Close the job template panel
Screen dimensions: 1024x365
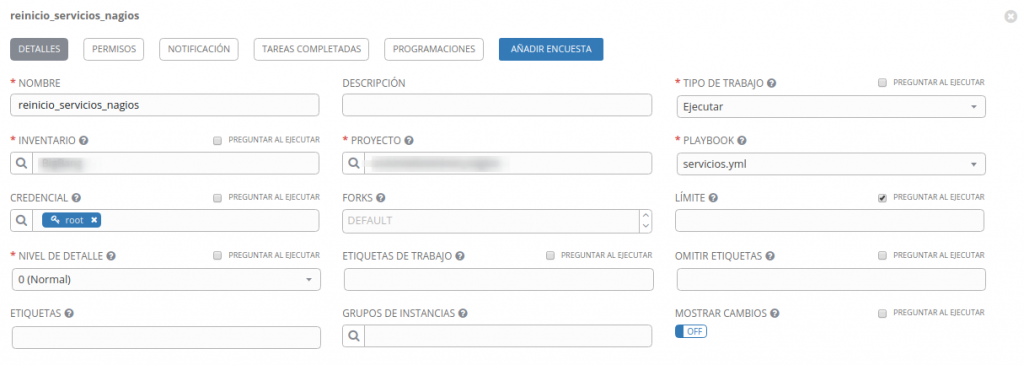1010,16
